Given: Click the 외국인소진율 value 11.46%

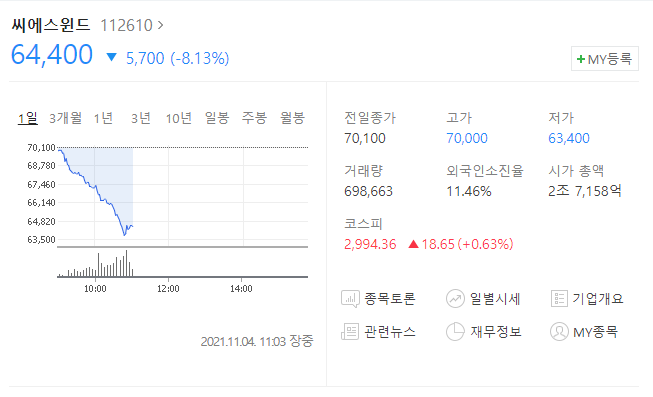Looking at the screenshot, I should [x=469, y=191].
